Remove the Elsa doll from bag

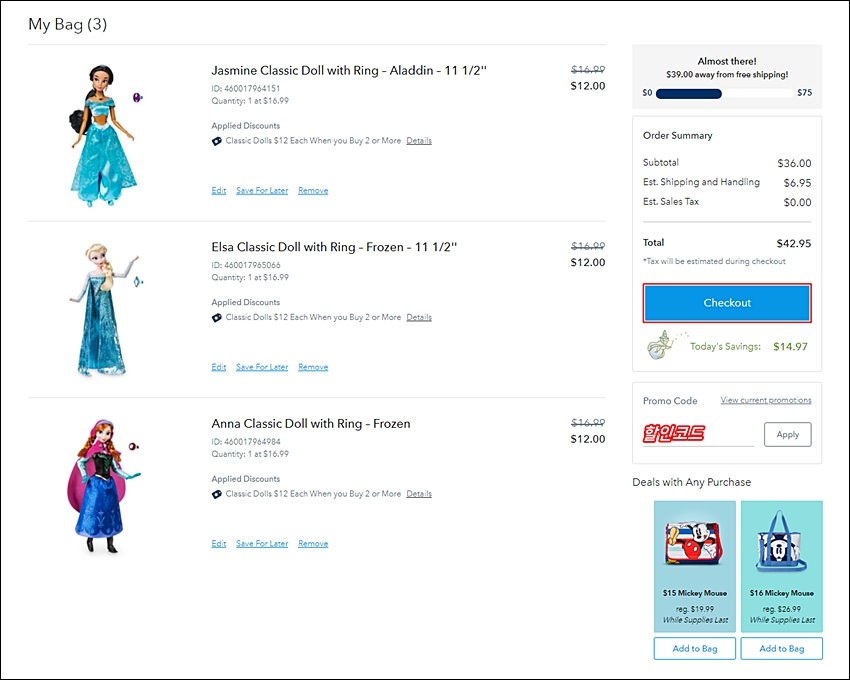click(313, 367)
